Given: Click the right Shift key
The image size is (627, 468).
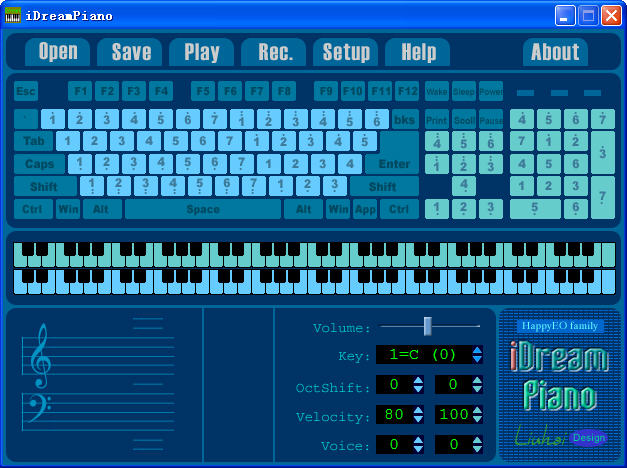Looking at the screenshot, I should pos(384,186).
